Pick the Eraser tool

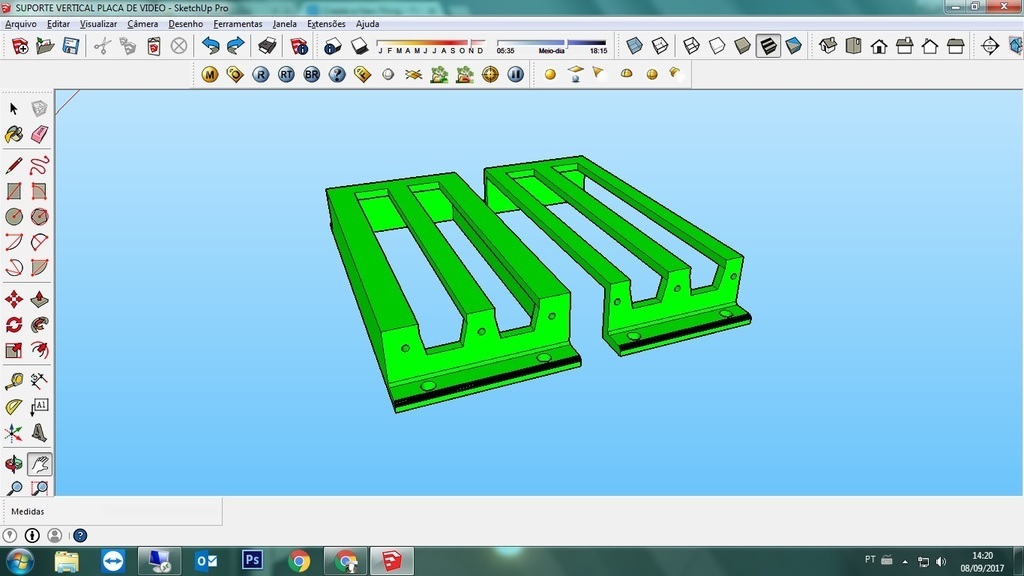[40, 134]
